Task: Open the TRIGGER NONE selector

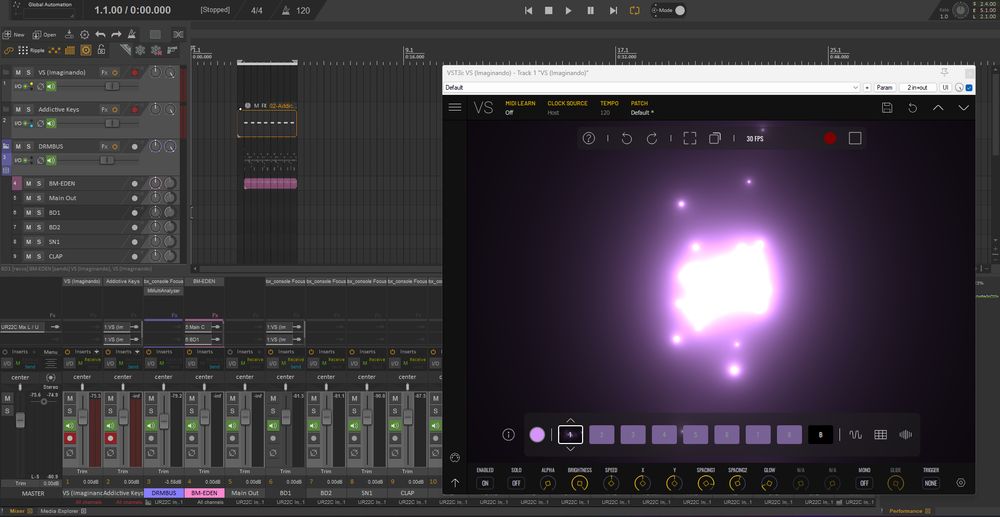Action: [x=931, y=483]
